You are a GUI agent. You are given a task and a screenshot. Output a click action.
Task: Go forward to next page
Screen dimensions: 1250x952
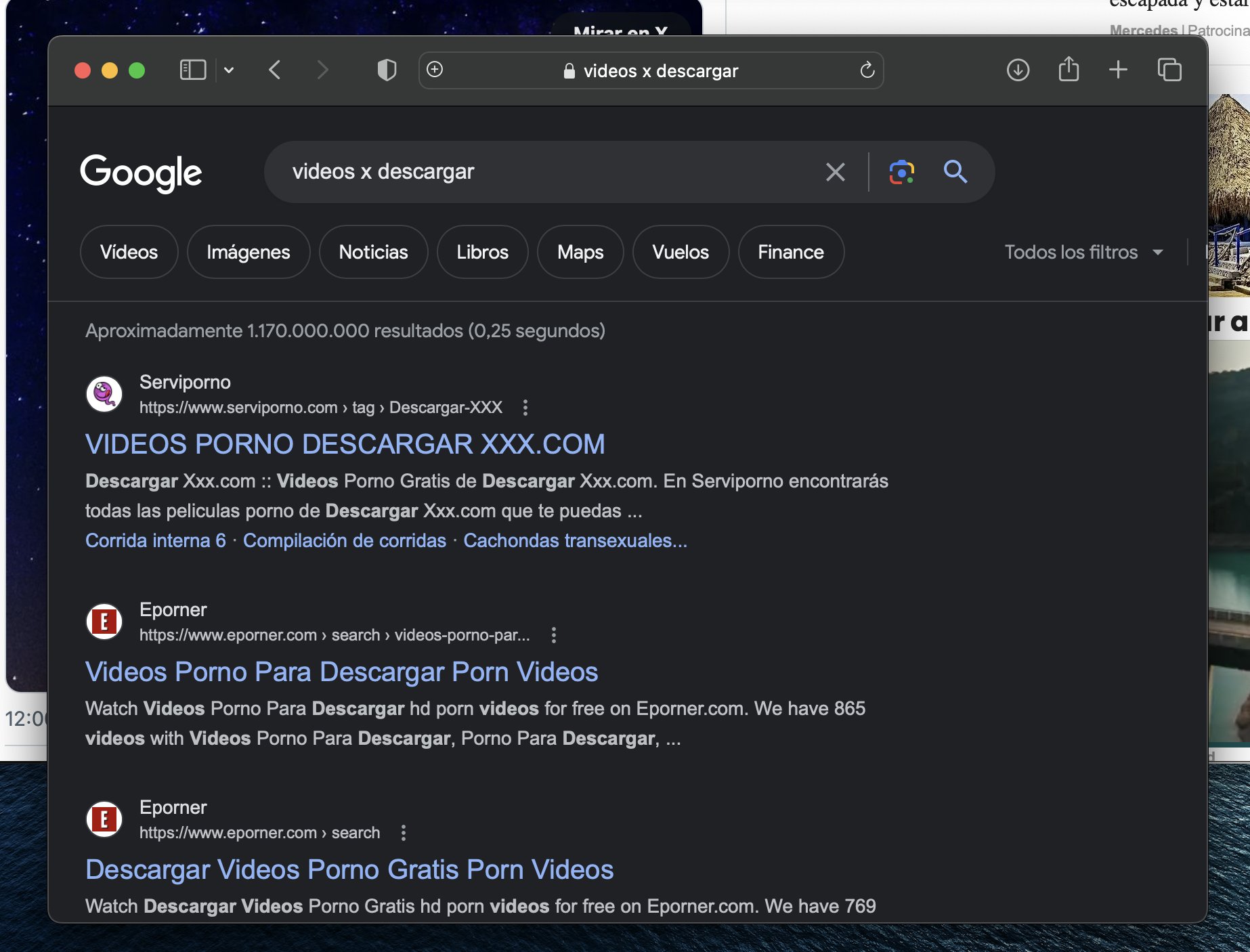click(323, 70)
